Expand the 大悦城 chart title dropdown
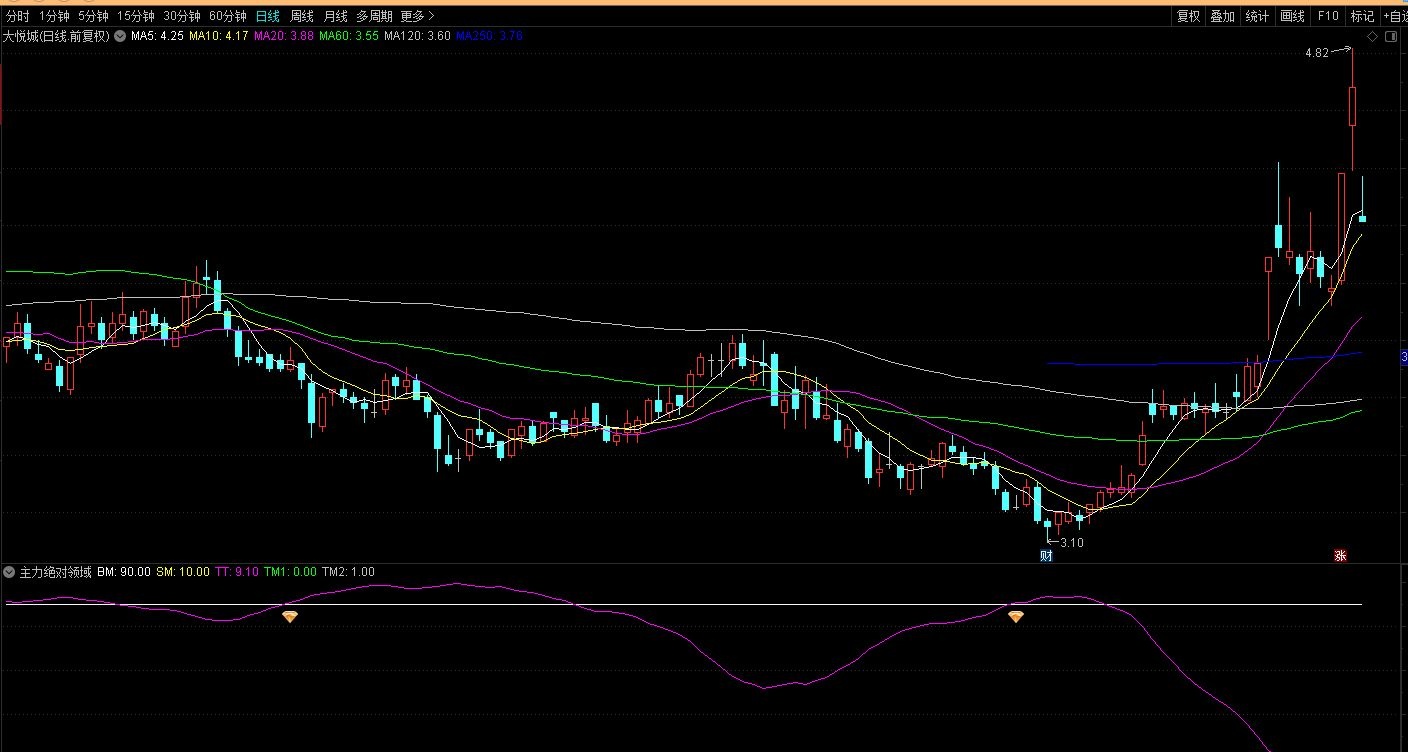The image size is (1408, 752). click(x=120, y=36)
